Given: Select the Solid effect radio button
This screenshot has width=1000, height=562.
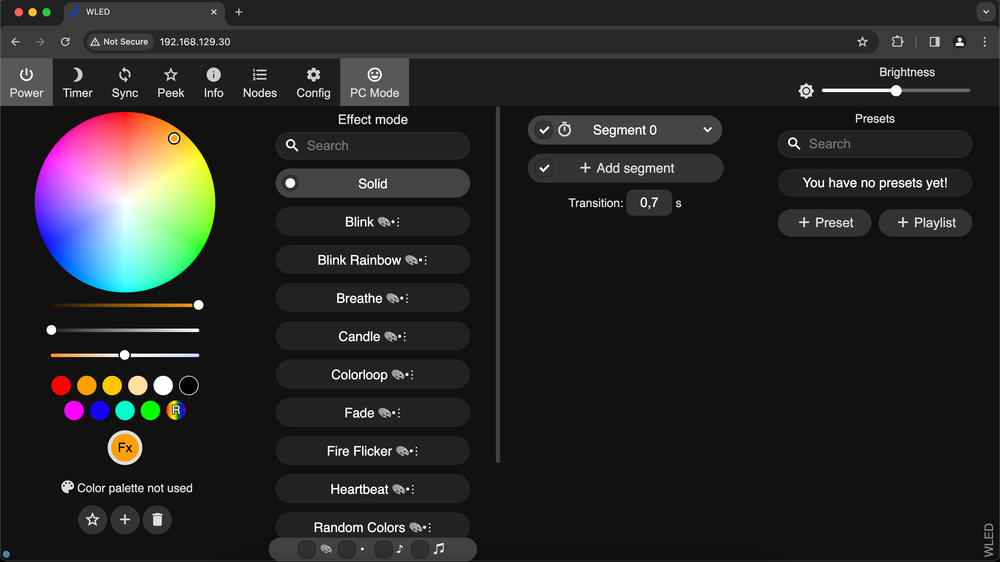Looking at the screenshot, I should (x=291, y=183).
